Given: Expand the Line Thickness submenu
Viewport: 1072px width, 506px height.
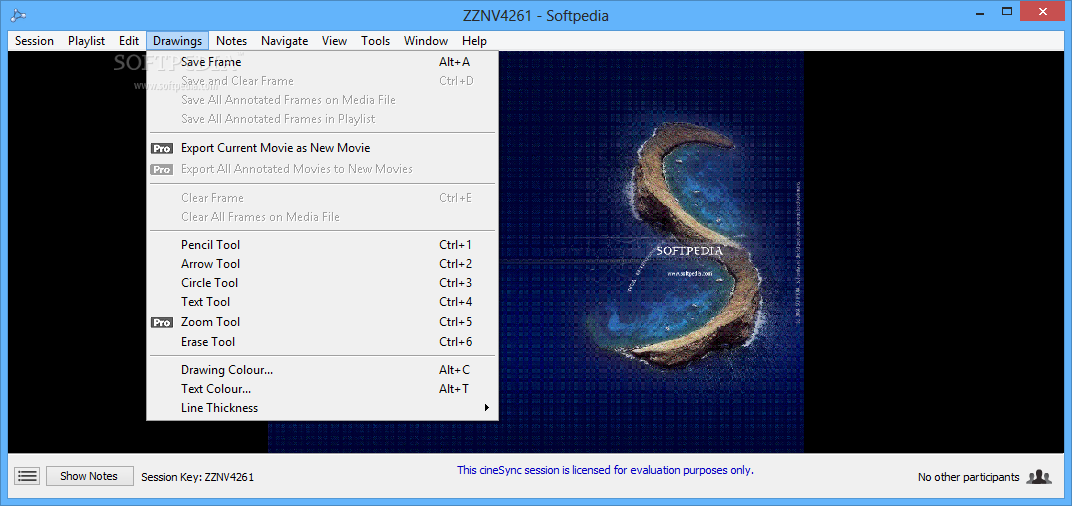Looking at the screenshot, I should pyautogui.click(x=323, y=408).
